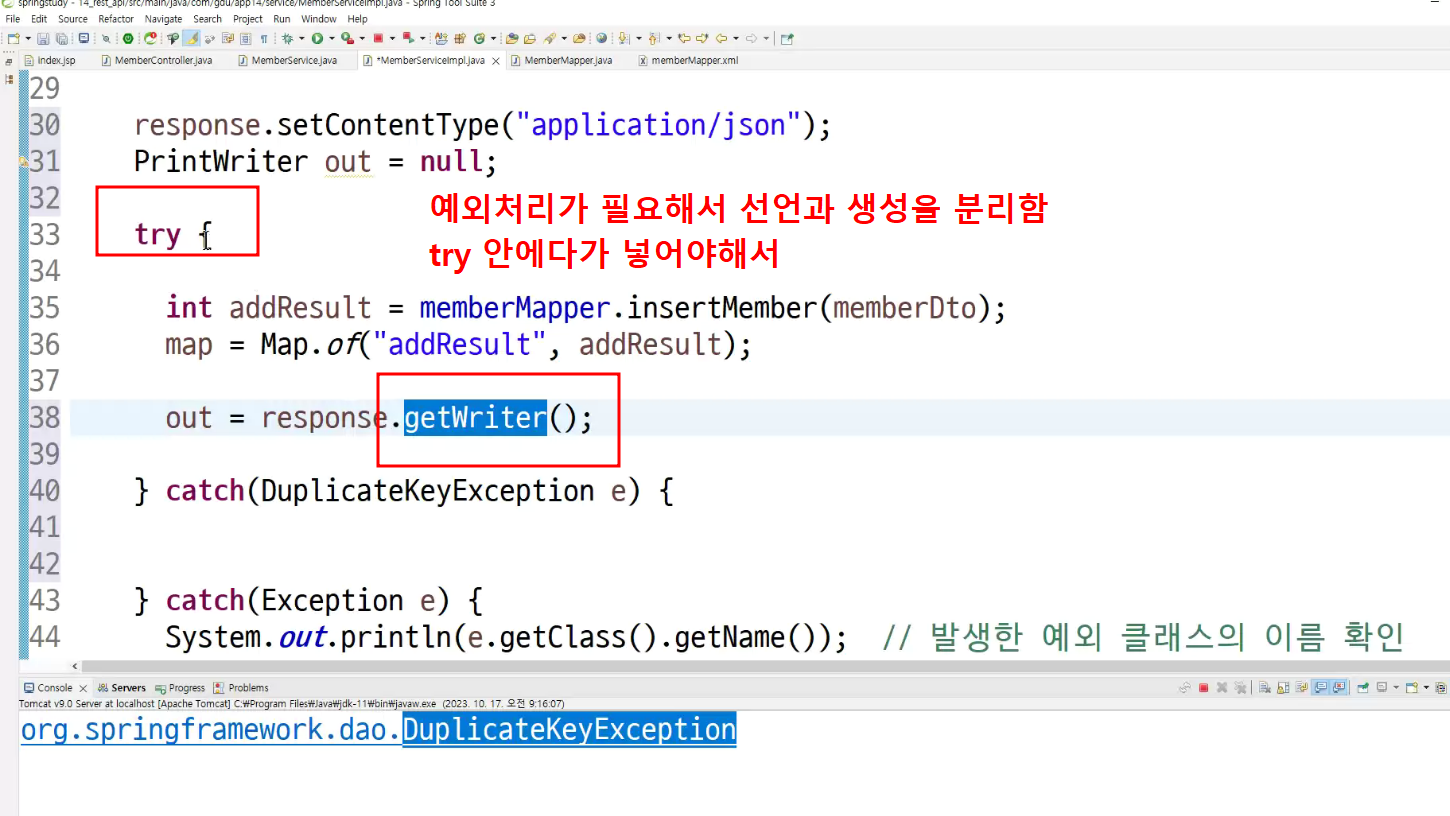The height and width of the screenshot is (816, 1450).
Task: Click the red Terminate icon in Console toolbar
Action: (x=1203, y=688)
